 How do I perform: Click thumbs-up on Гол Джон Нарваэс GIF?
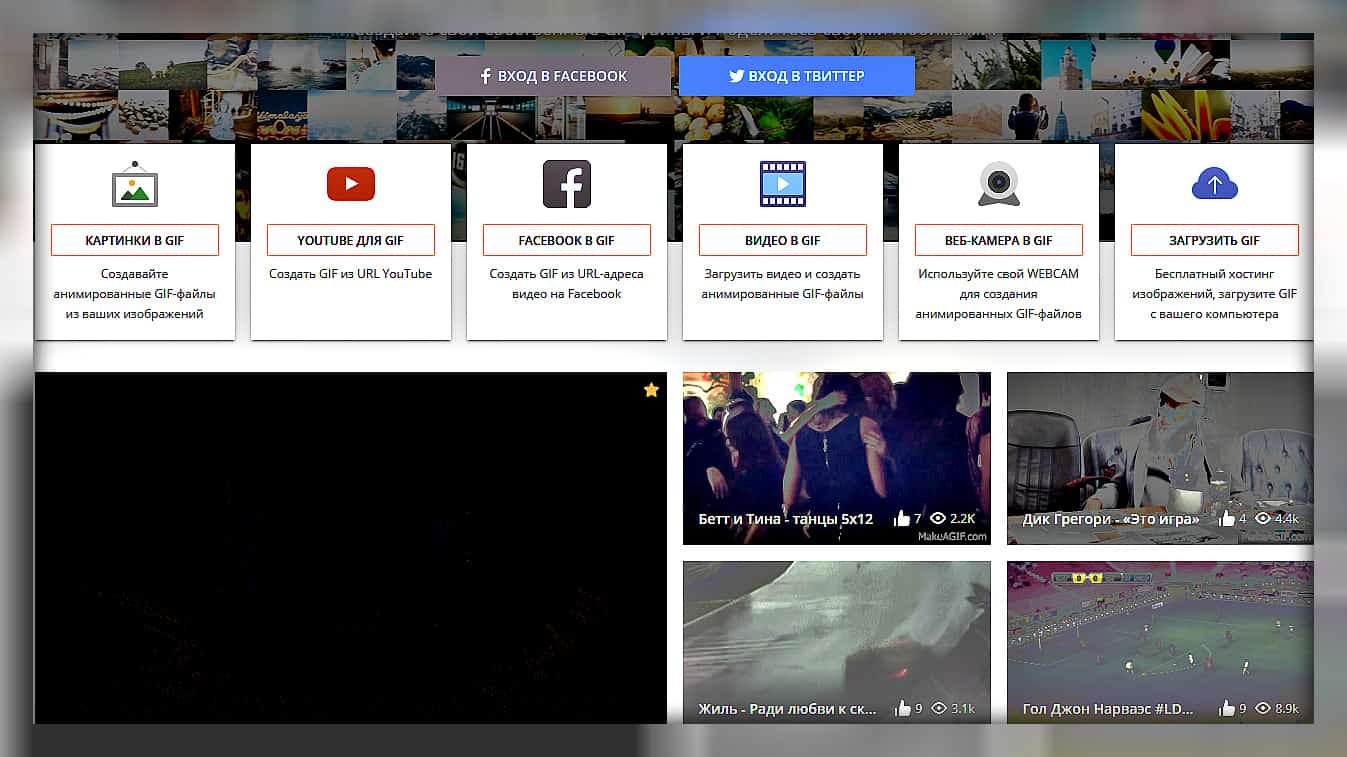[1227, 708]
